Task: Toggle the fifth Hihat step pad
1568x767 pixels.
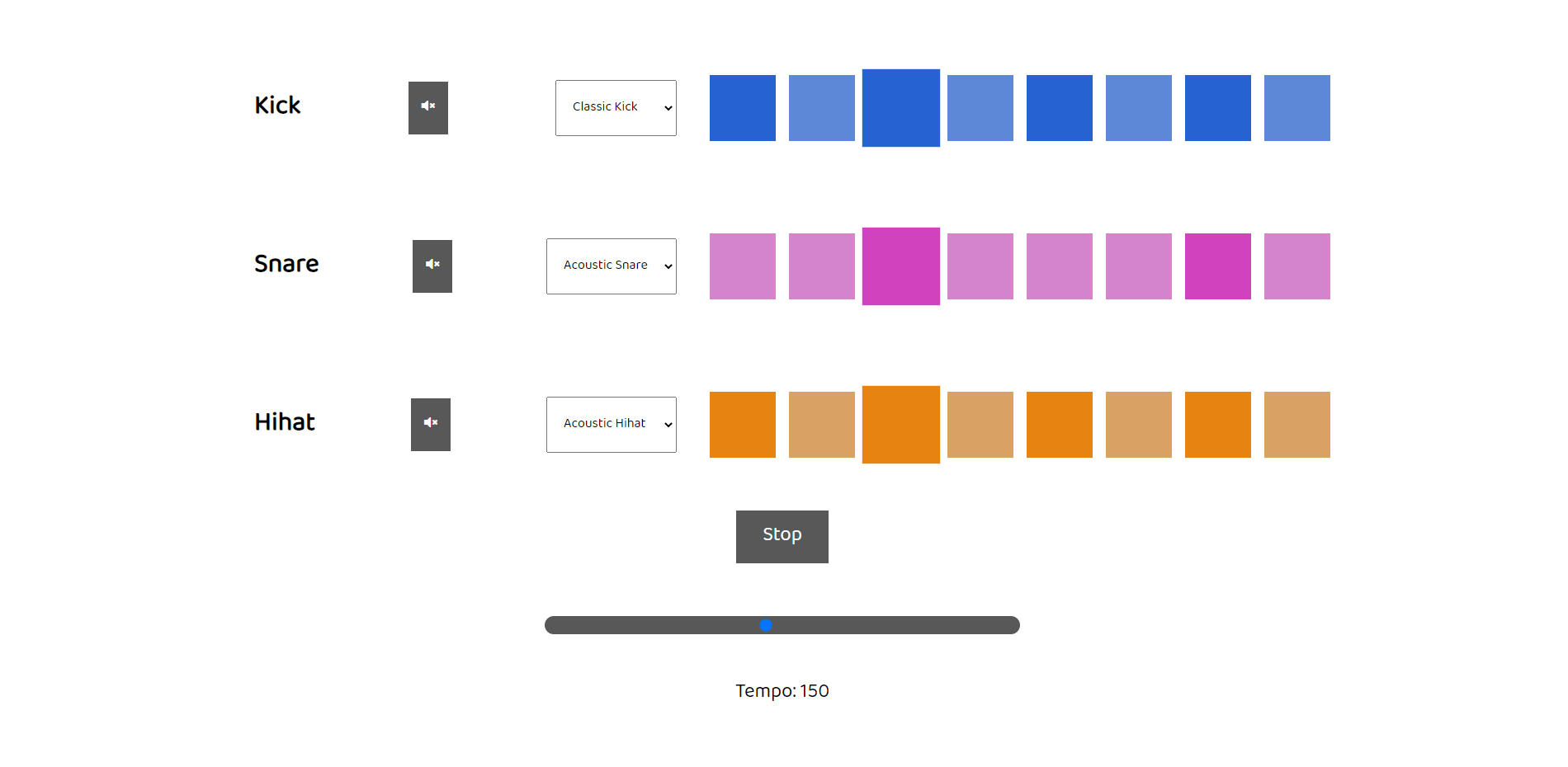Action: click(x=1060, y=425)
